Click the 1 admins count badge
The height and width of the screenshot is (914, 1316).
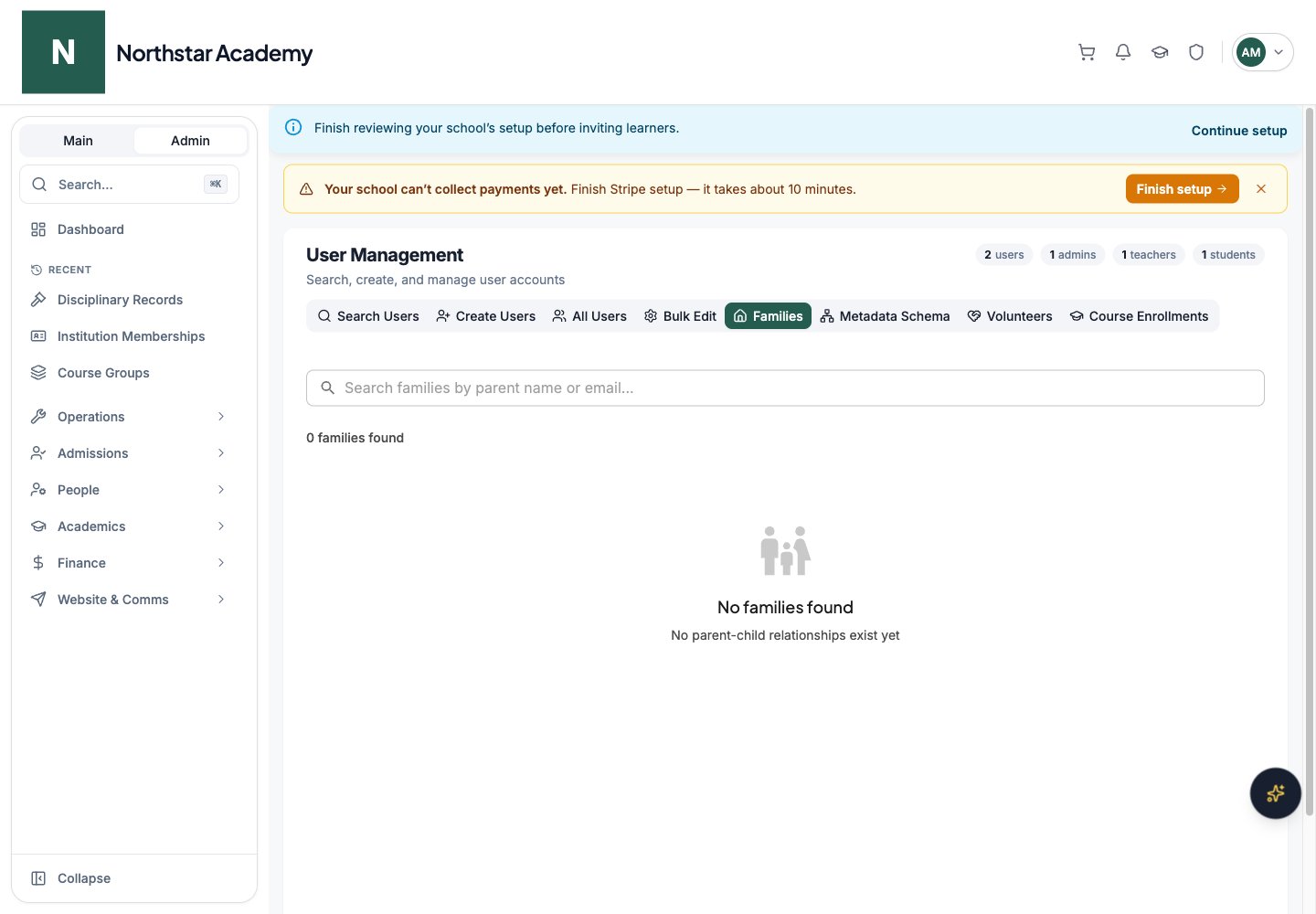click(1073, 255)
